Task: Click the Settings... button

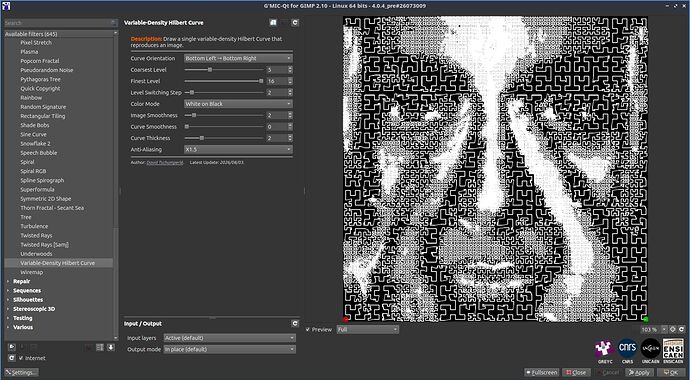Action: [21, 373]
